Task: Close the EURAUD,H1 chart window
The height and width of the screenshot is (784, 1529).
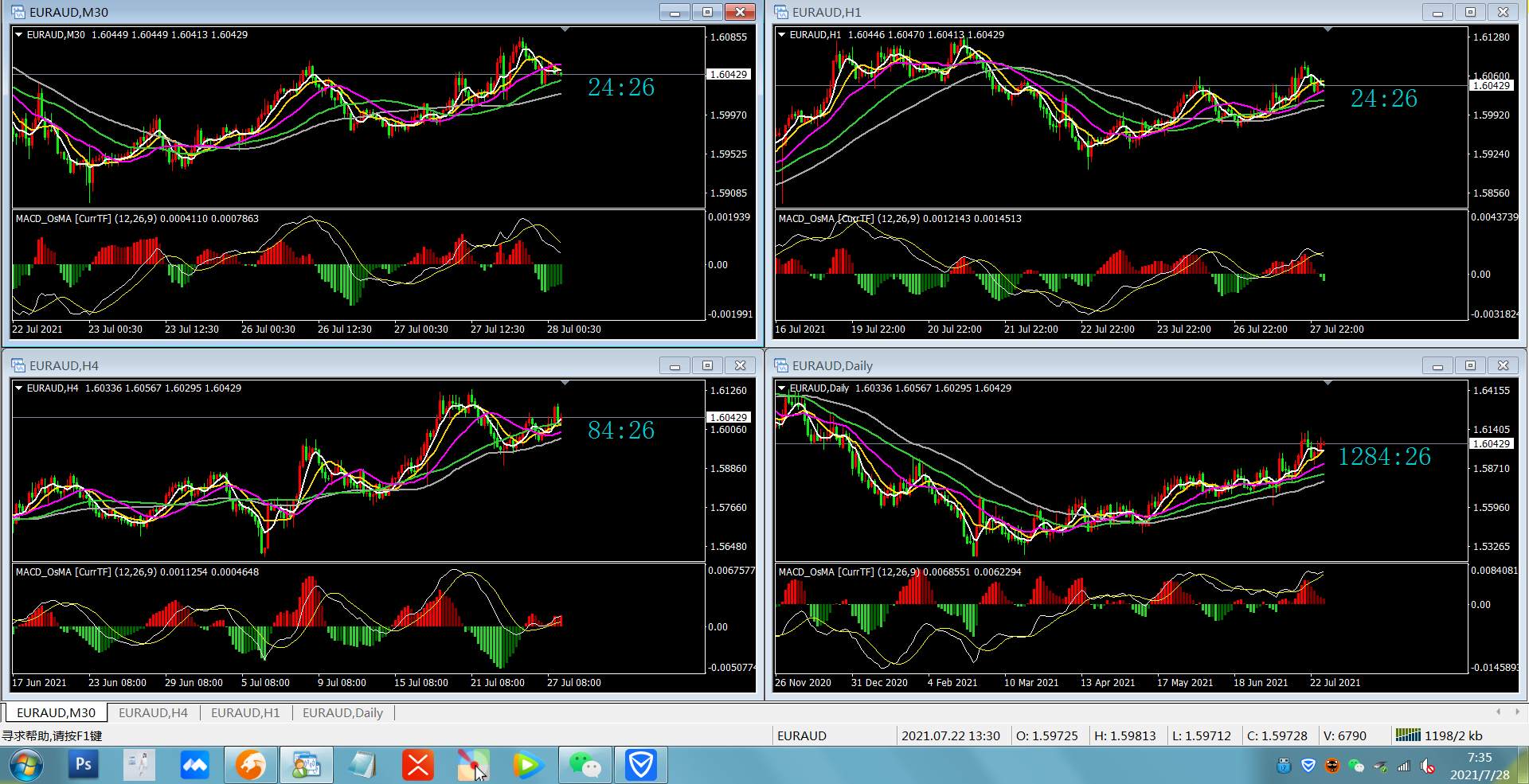Action: point(1503,12)
